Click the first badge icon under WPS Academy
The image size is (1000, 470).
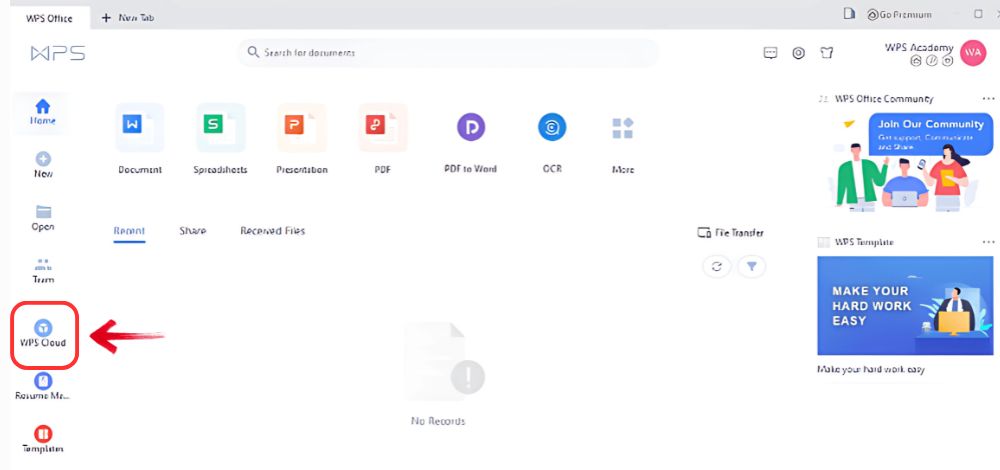(916, 62)
